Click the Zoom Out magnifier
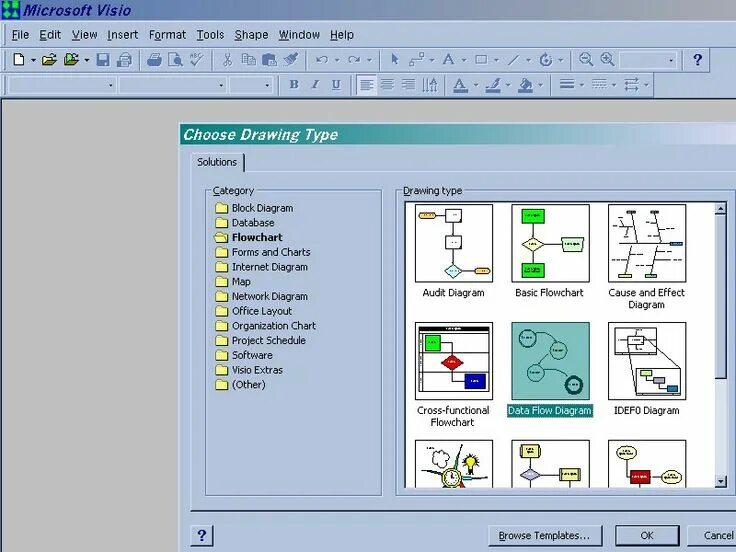Viewport: 736px width, 552px height. coord(585,60)
